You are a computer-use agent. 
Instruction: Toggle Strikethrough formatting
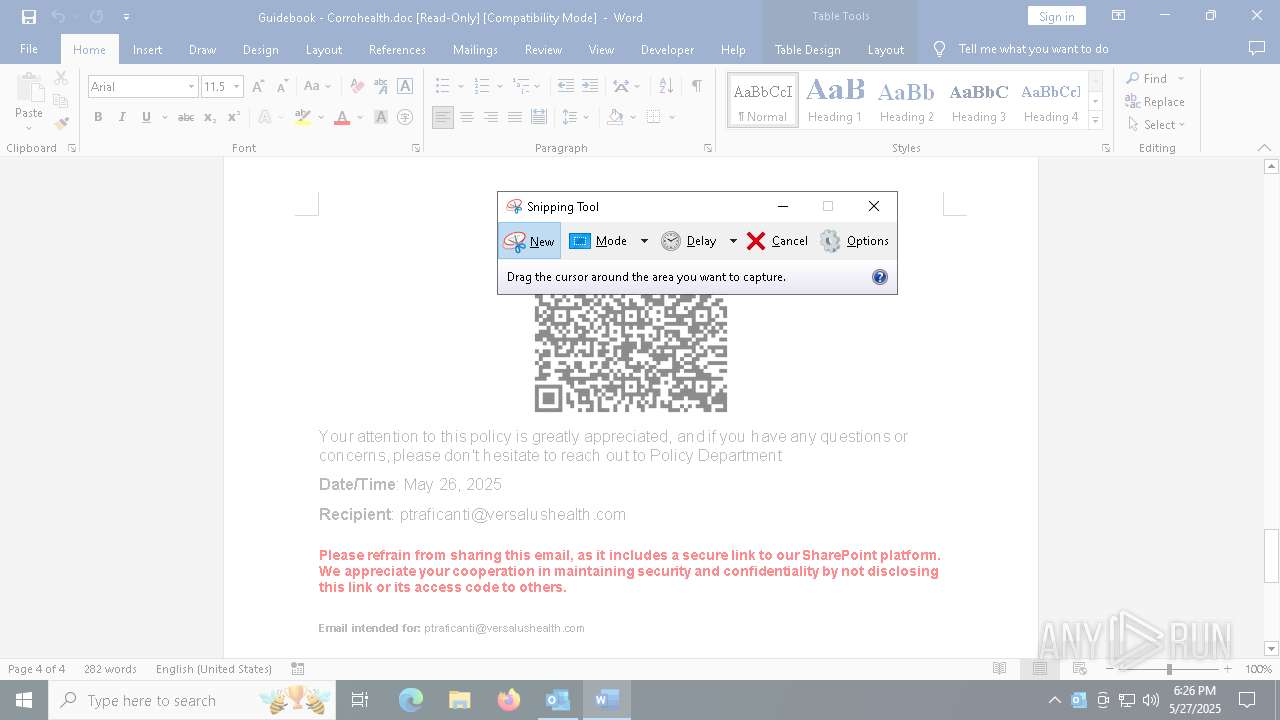coord(185,117)
